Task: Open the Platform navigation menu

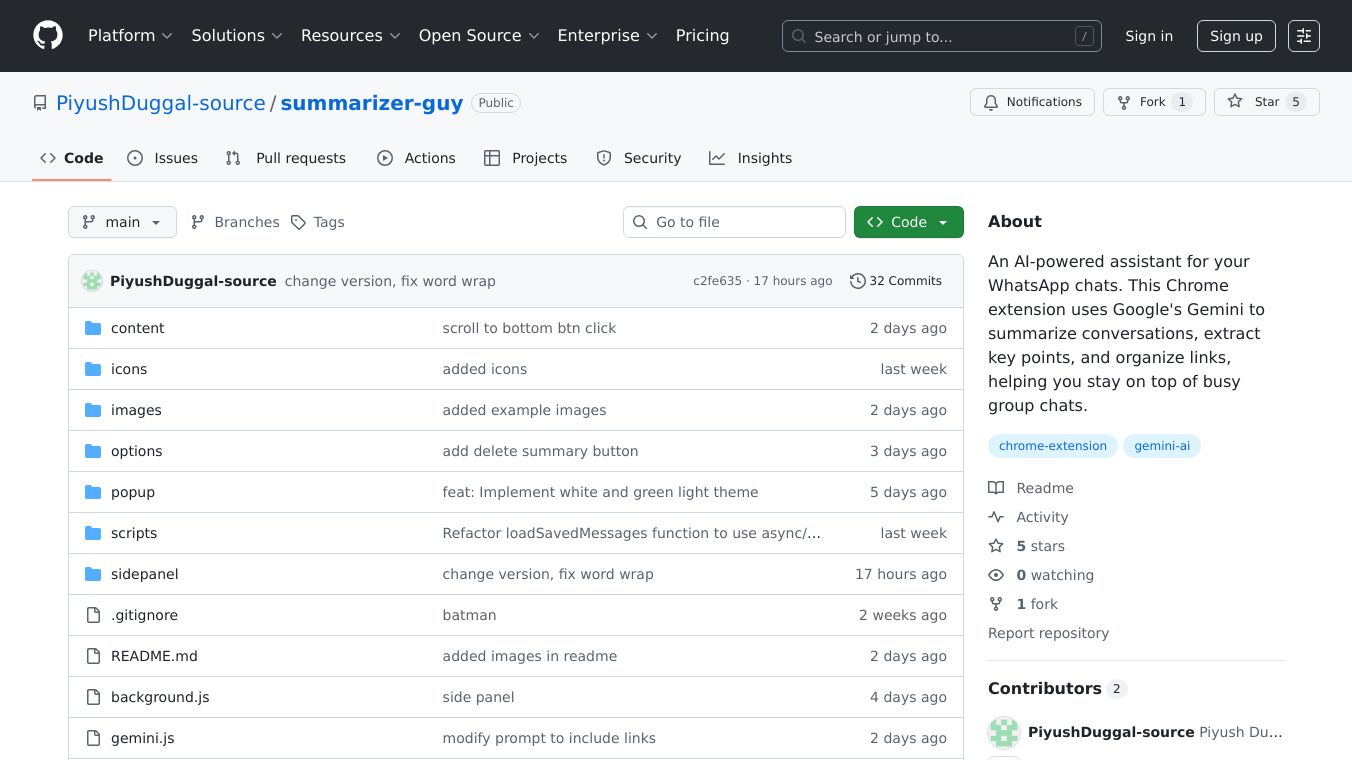Action: pos(130,36)
